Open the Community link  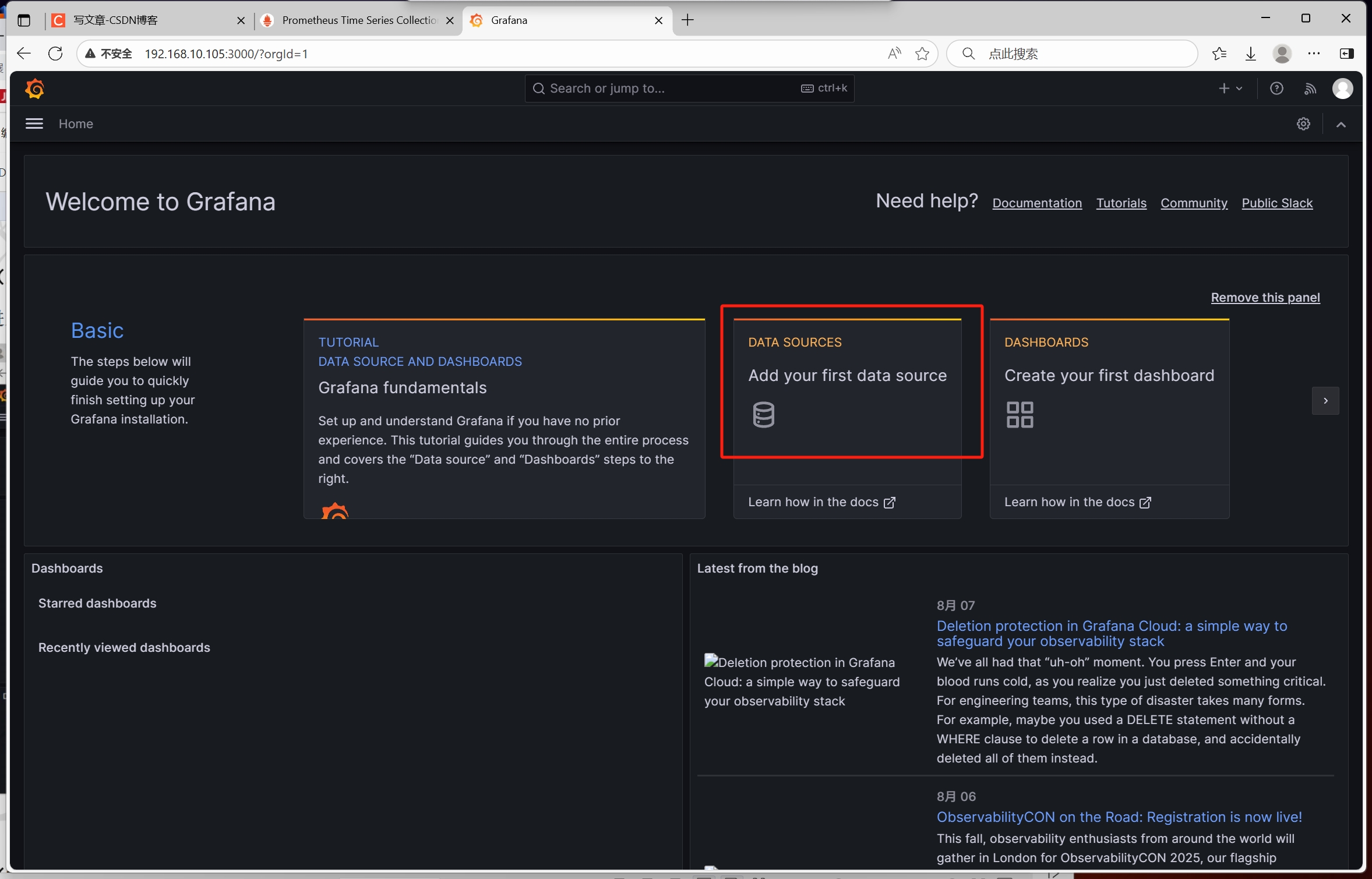click(1194, 203)
